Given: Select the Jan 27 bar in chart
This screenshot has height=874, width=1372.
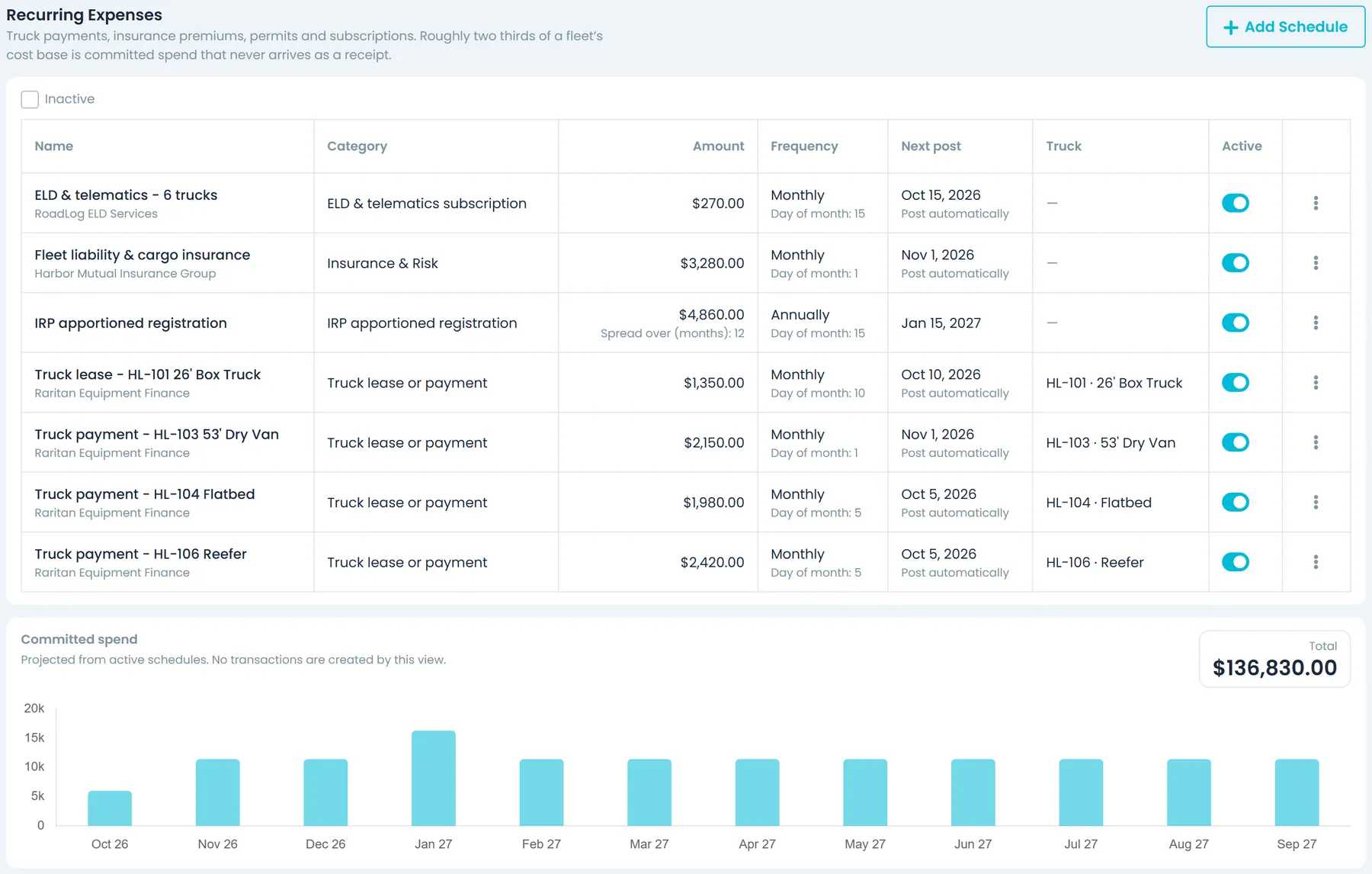Looking at the screenshot, I should (x=434, y=778).
